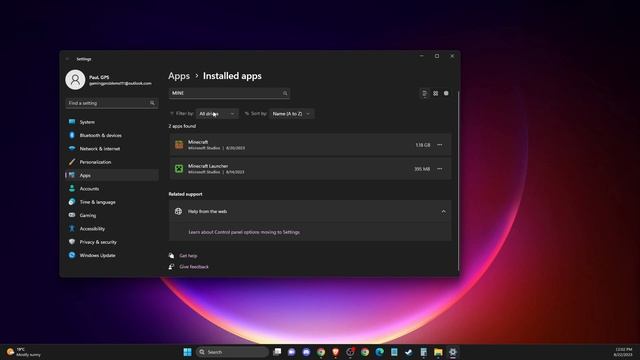Viewport: 640px width, 360px height.
Task: Open Accessibility settings
Action: (111, 229)
